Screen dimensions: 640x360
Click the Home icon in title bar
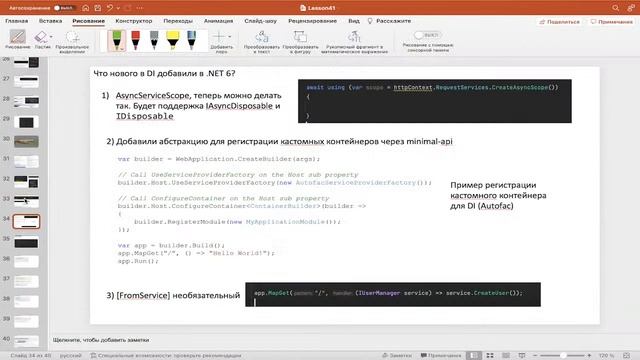pyautogui.click(x=86, y=8)
